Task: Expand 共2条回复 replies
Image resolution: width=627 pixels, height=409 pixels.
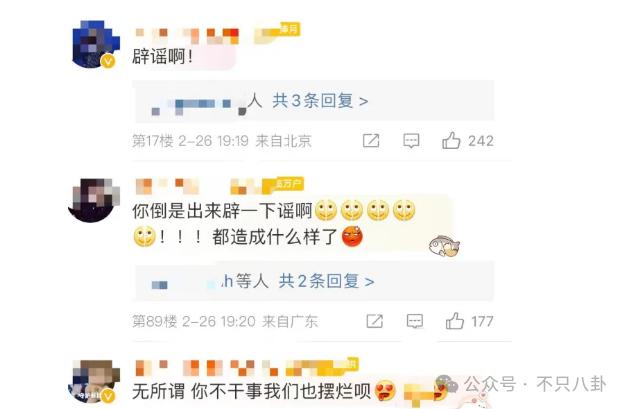Action: click(326, 281)
